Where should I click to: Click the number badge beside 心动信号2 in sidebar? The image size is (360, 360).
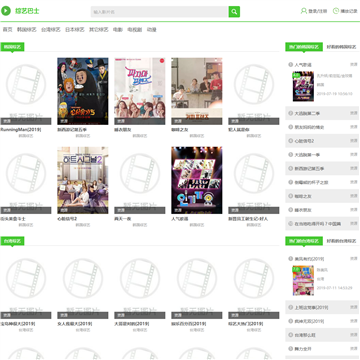tap(290, 141)
